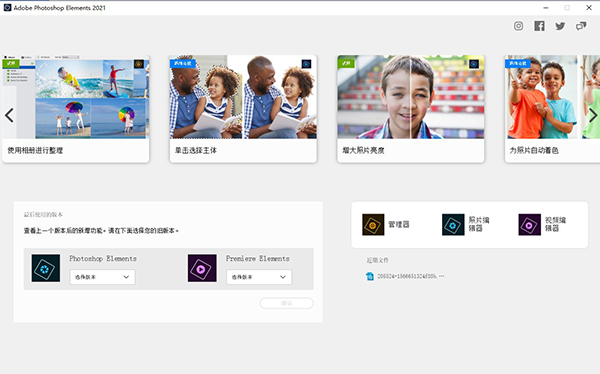600x374 pixels.
Task: Open the 增大照片亮度 card thumbnail
Action: click(411, 97)
